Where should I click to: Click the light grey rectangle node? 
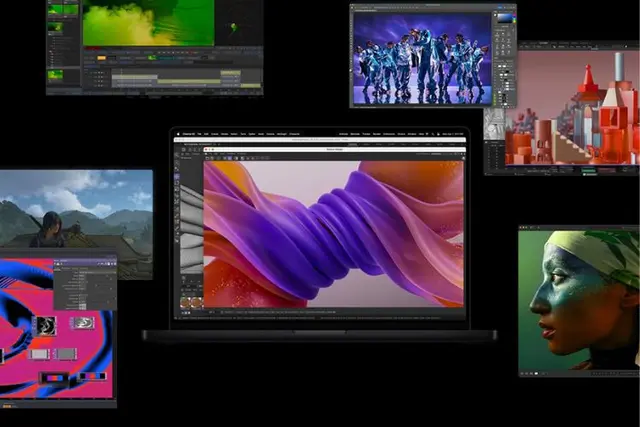[x=39, y=354]
